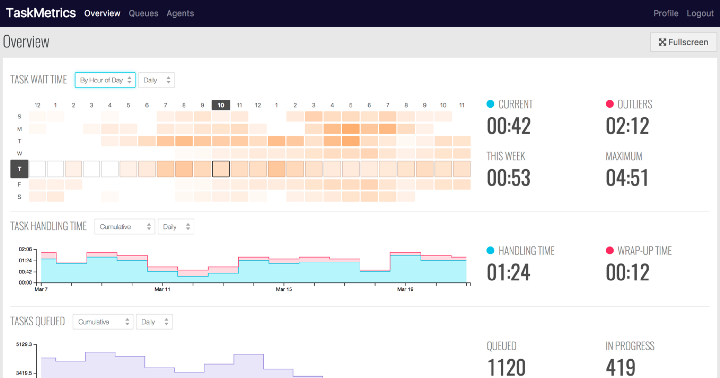720x378 pixels.
Task: Click the Overview page heading
Action: [x=26, y=42]
